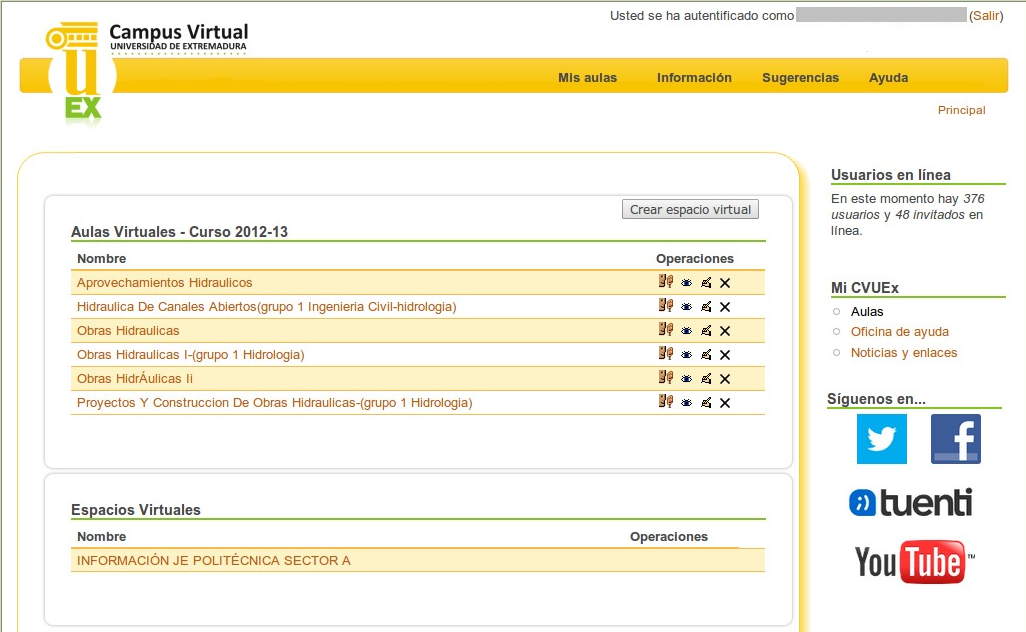
Task: Open the Sugerencias menu
Action: (x=800, y=78)
